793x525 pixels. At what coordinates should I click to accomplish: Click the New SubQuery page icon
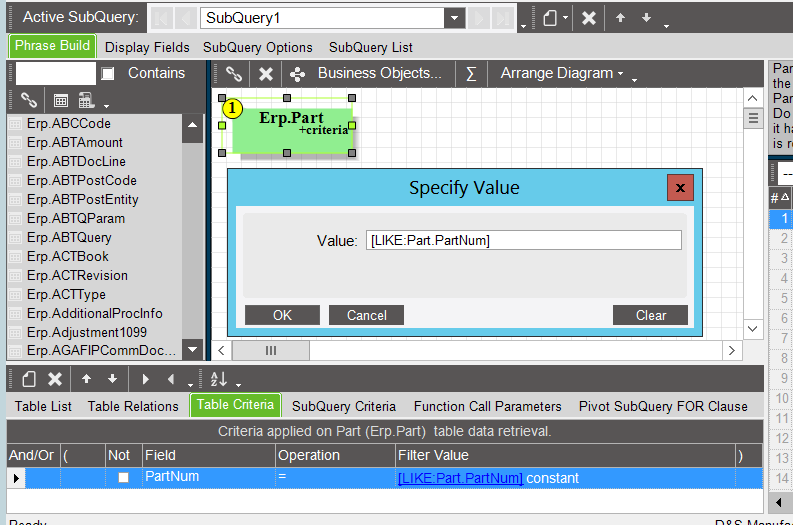click(550, 18)
